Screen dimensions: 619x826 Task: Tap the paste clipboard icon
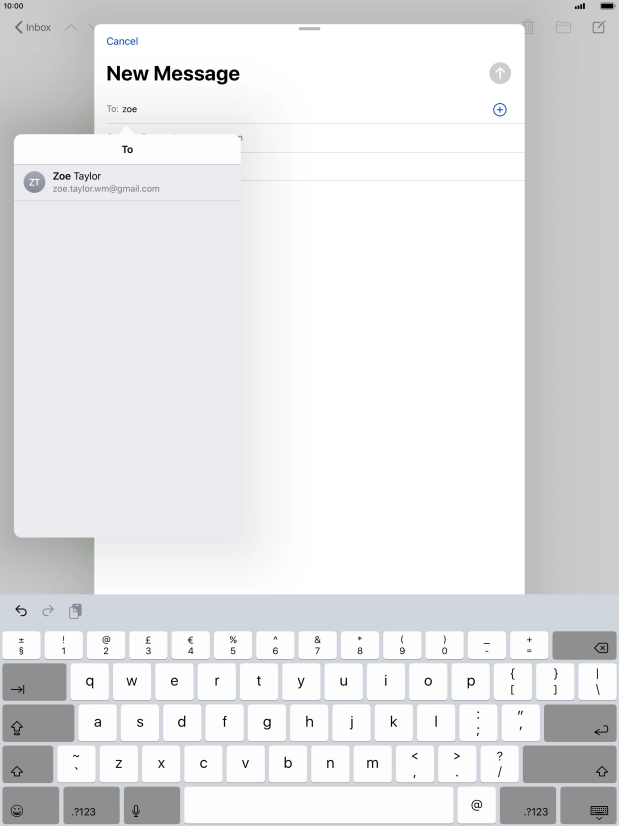75,611
